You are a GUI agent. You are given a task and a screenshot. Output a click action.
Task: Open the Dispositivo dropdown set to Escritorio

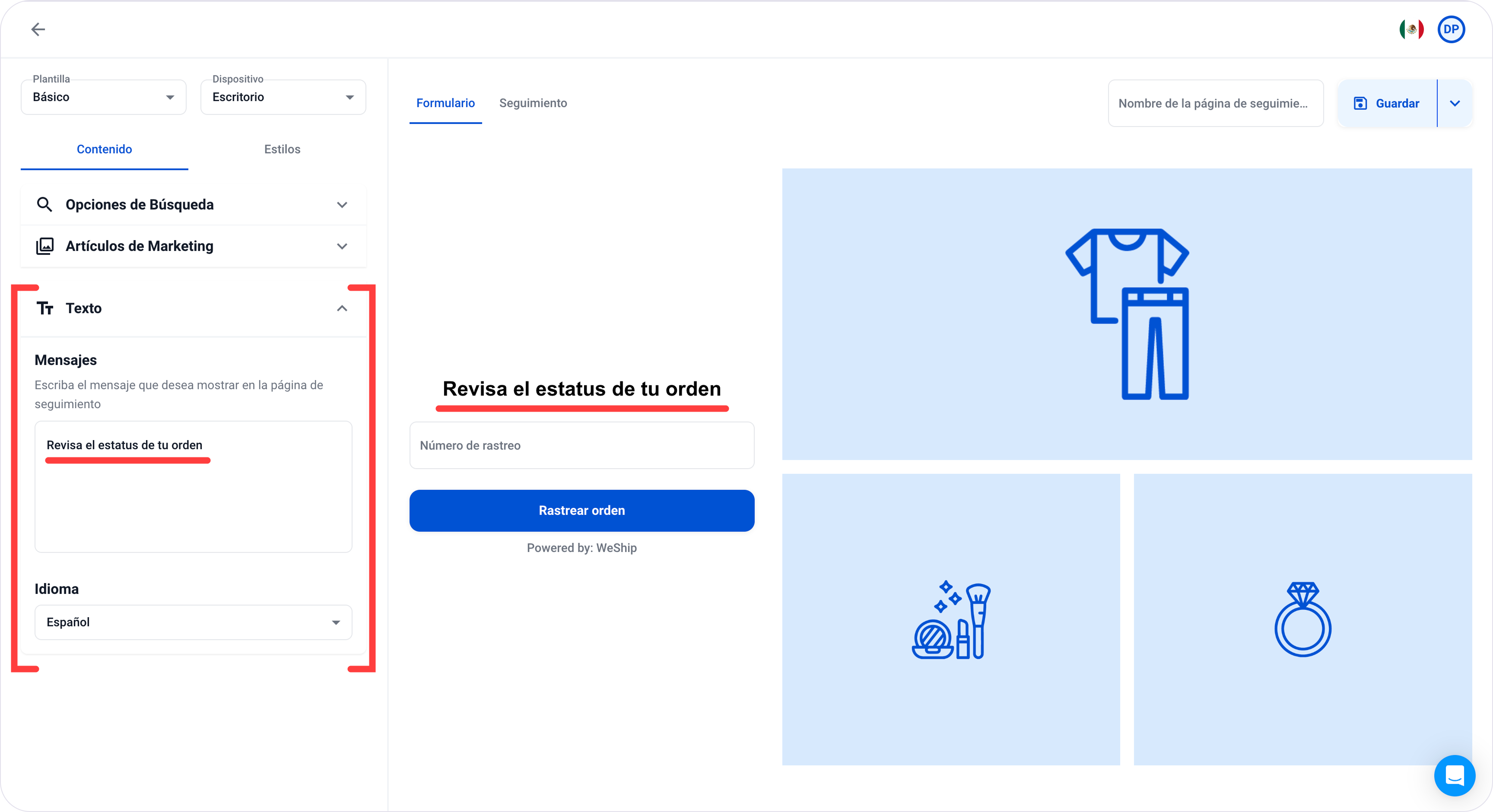click(283, 97)
